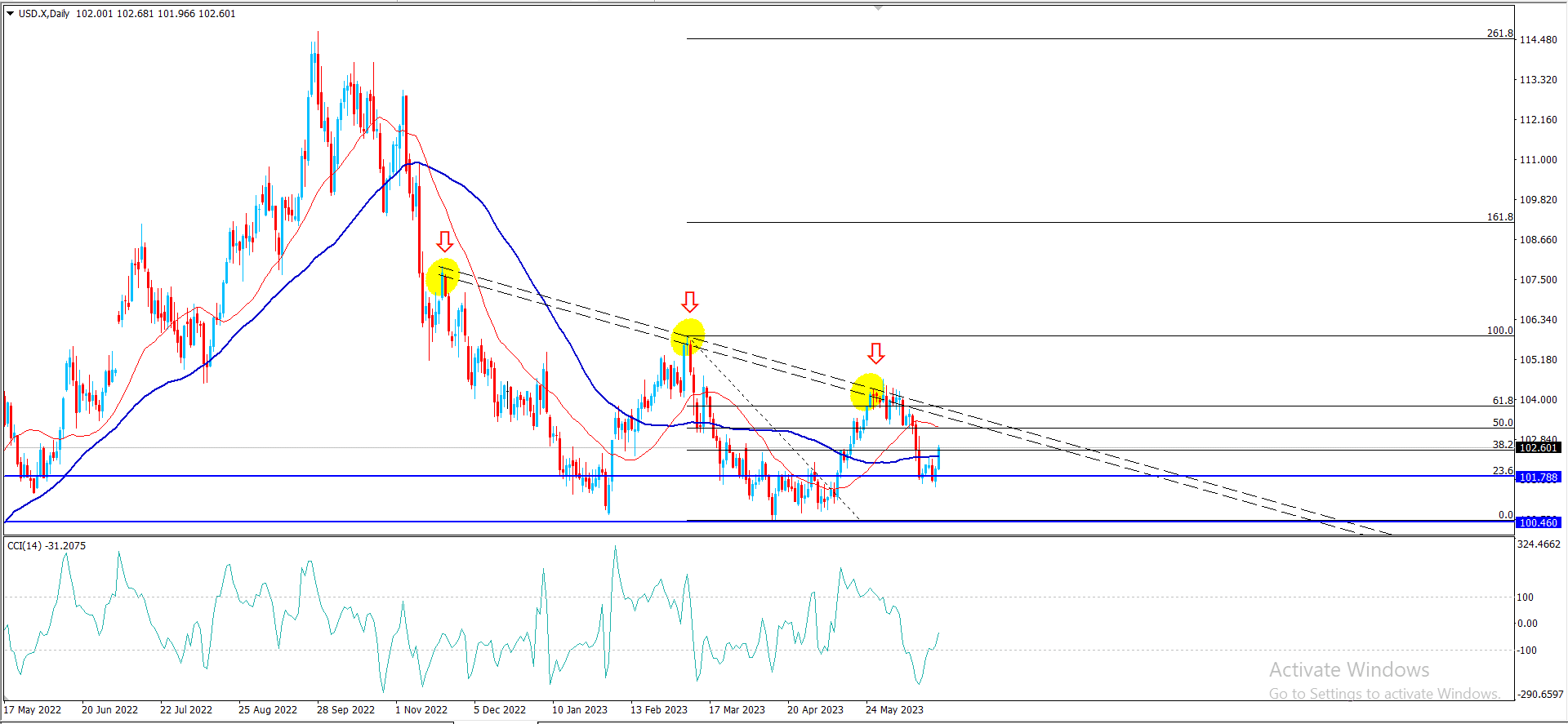Click 106.340 on the price axis
The height and width of the screenshot is (724, 1568).
1538,319
